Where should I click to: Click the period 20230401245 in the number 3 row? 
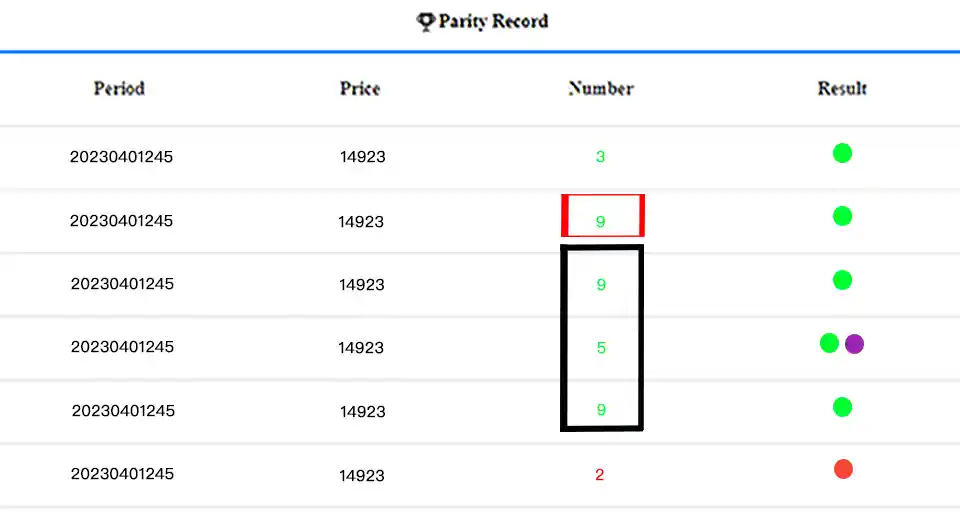tap(121, 157)
